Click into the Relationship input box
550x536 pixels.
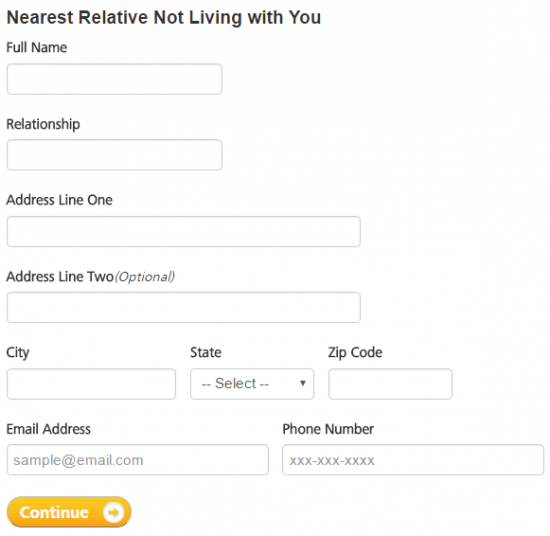point(114,155)
